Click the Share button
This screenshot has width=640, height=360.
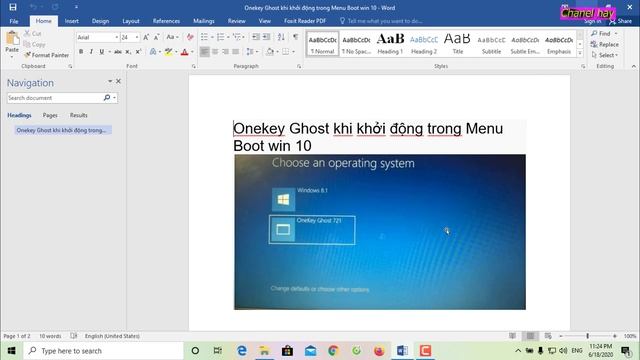620,21
